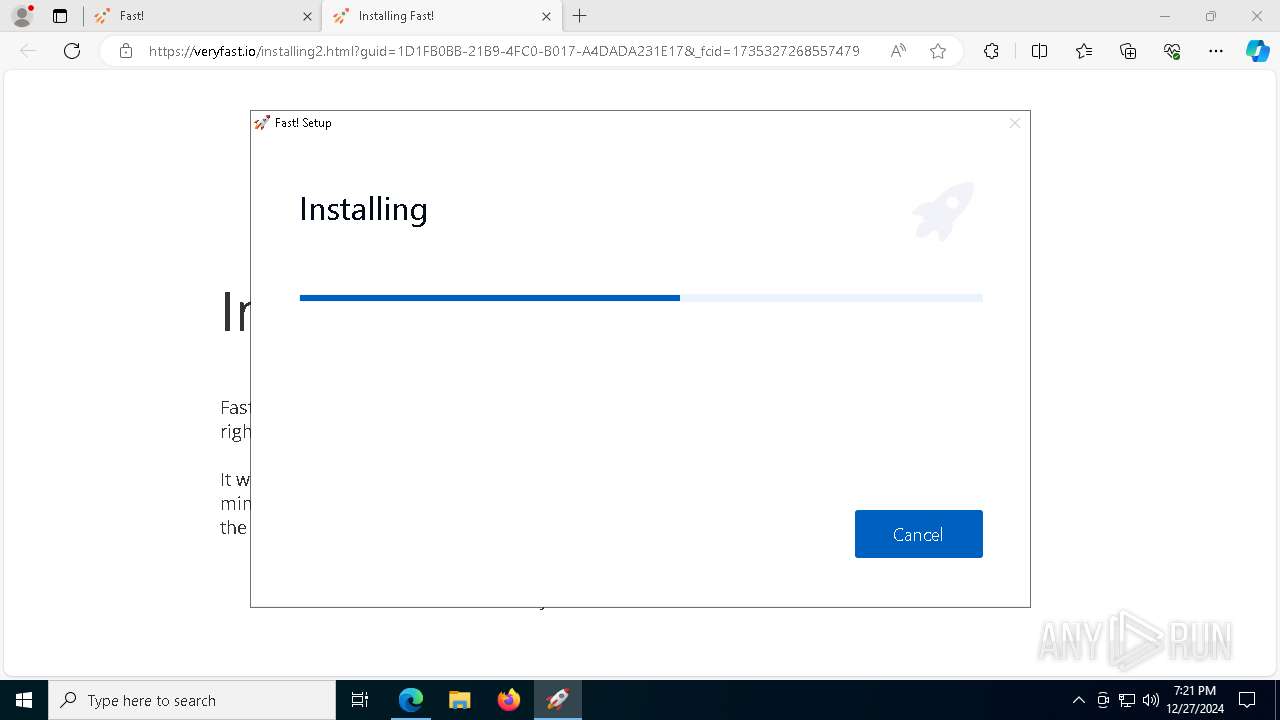Toggle split screen view
Screen dimensions: 1280x720
(1039, 51)
